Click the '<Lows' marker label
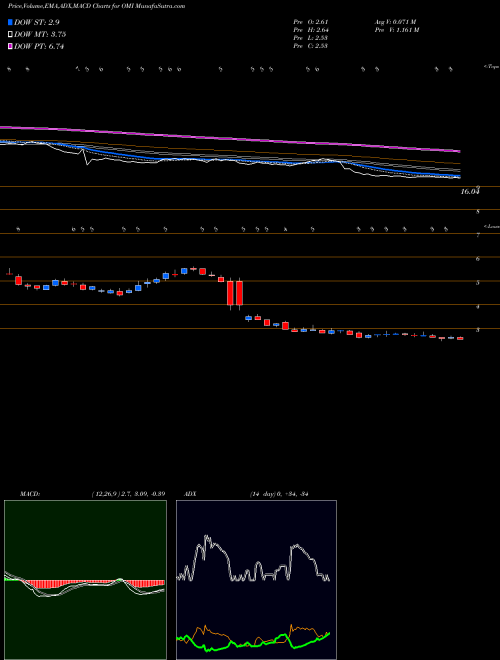This screenshot has height=660, width=500. click(x=491, y=226)
